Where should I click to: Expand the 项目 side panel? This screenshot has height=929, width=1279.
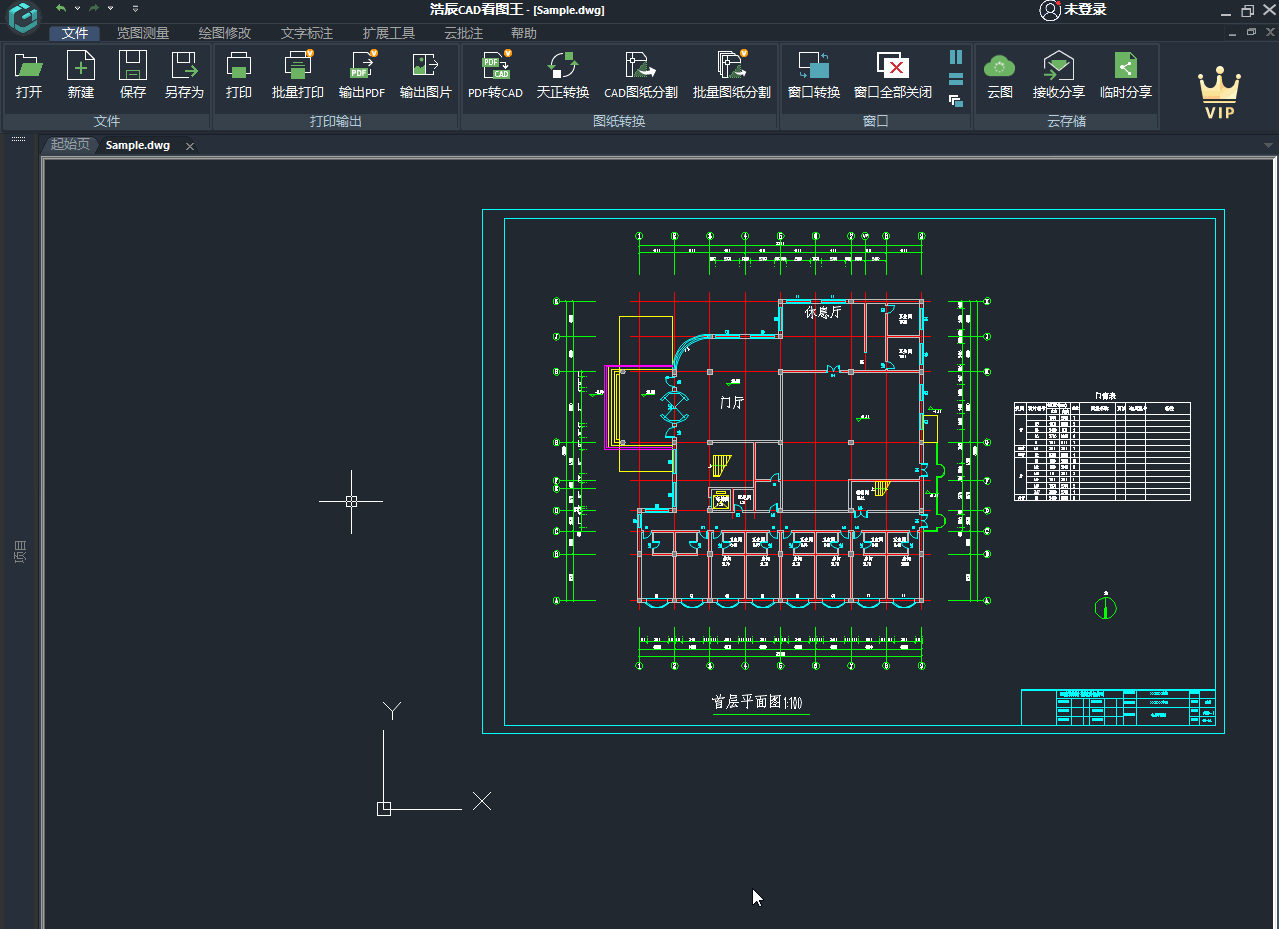click(x=20, y=551)
